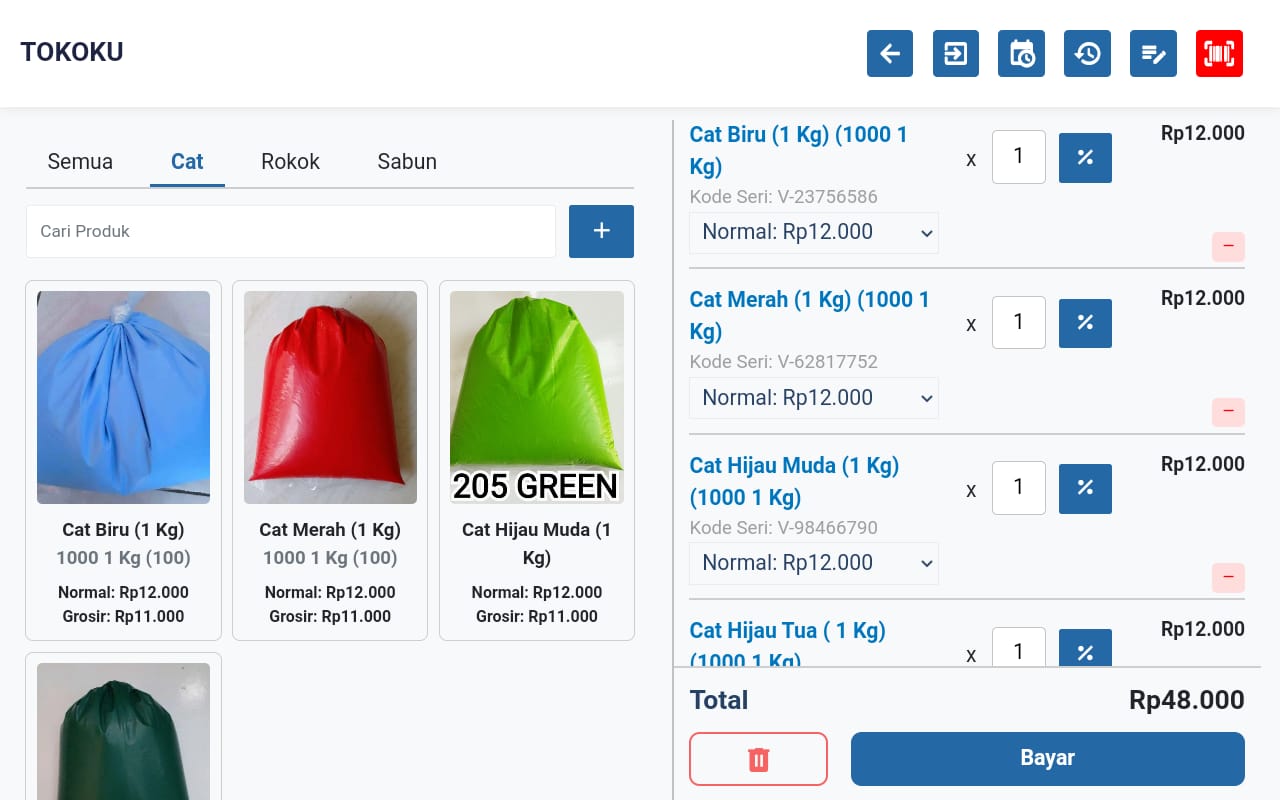The image size is (1280, 800).
Task: Open the calendar schedule icon
Action: [x=1021, y=54]
